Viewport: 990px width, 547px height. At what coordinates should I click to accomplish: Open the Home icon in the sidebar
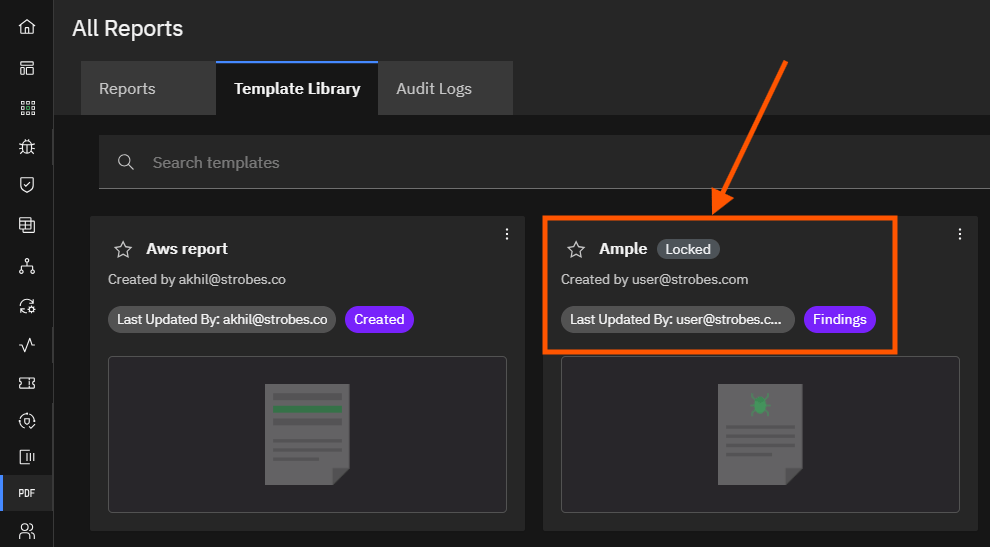coord(27,27)
